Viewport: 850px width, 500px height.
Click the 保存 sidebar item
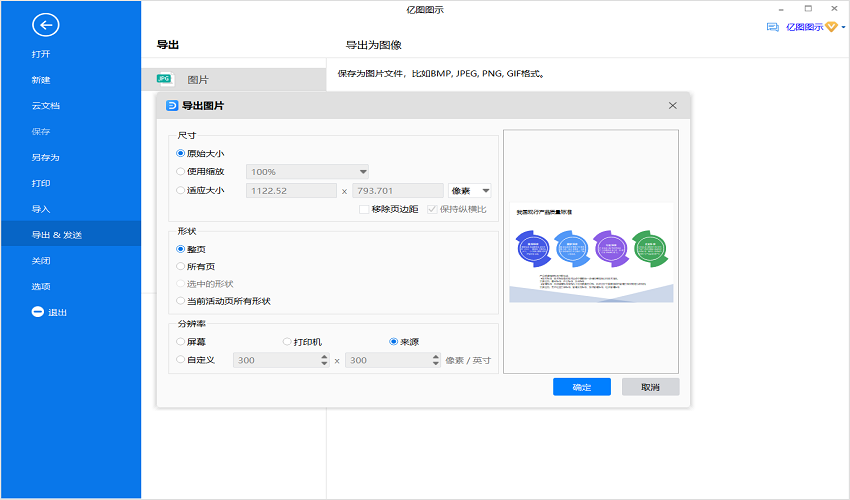[41, 132]
